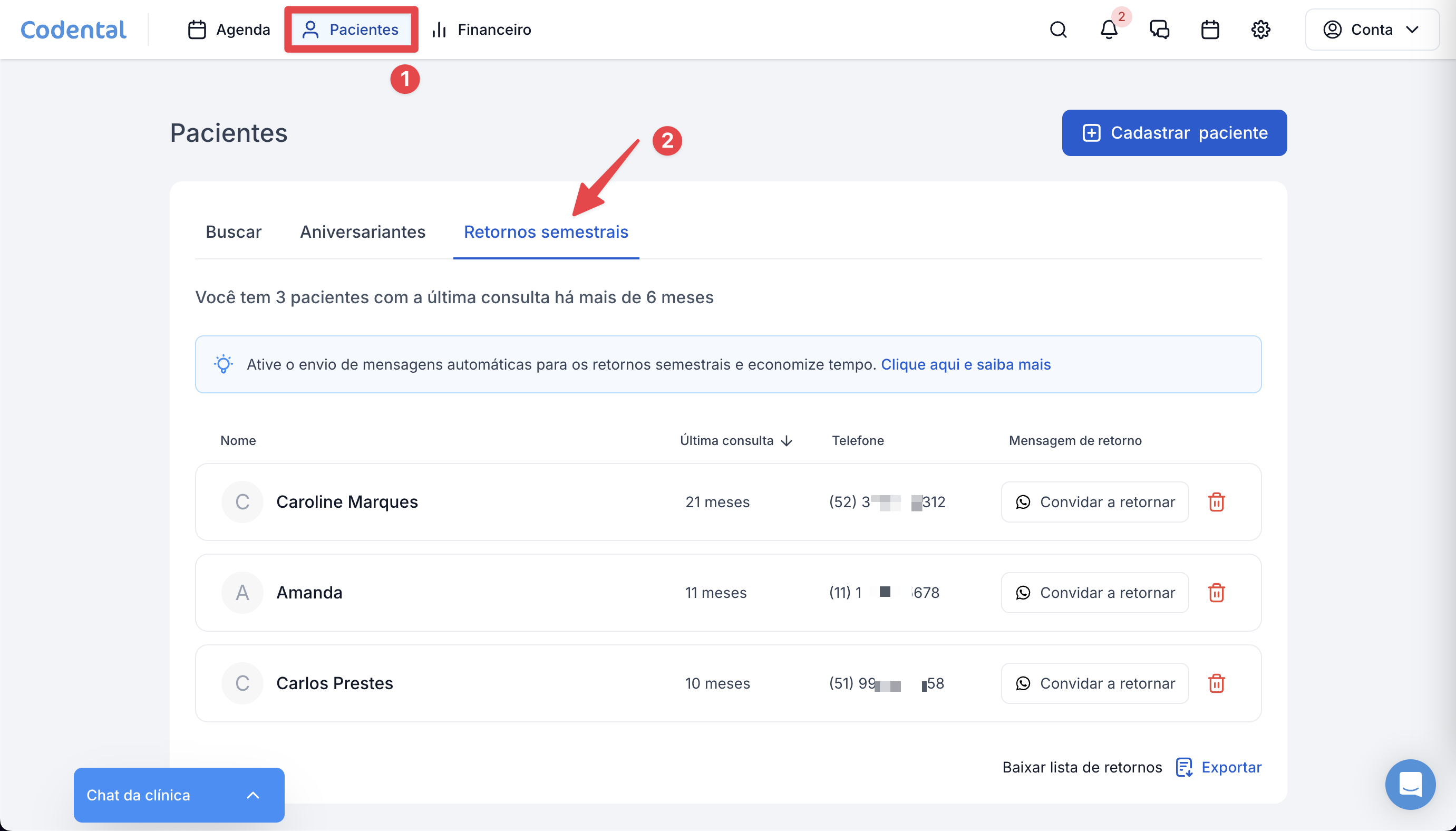Open notifications bell with badge
Image resolution: width=1456 pixels, height=831 pixels.
1109,30
